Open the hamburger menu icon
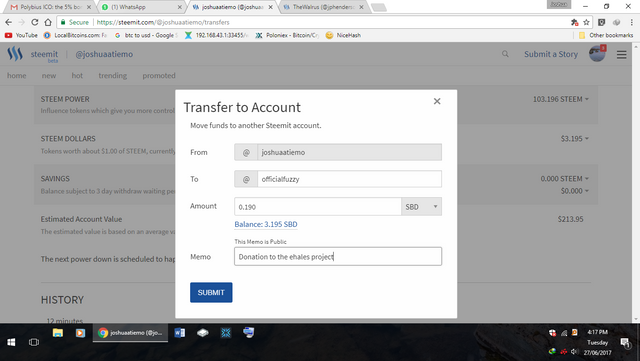The height and width of the screenshot is (361, 640). coord(622,54)
